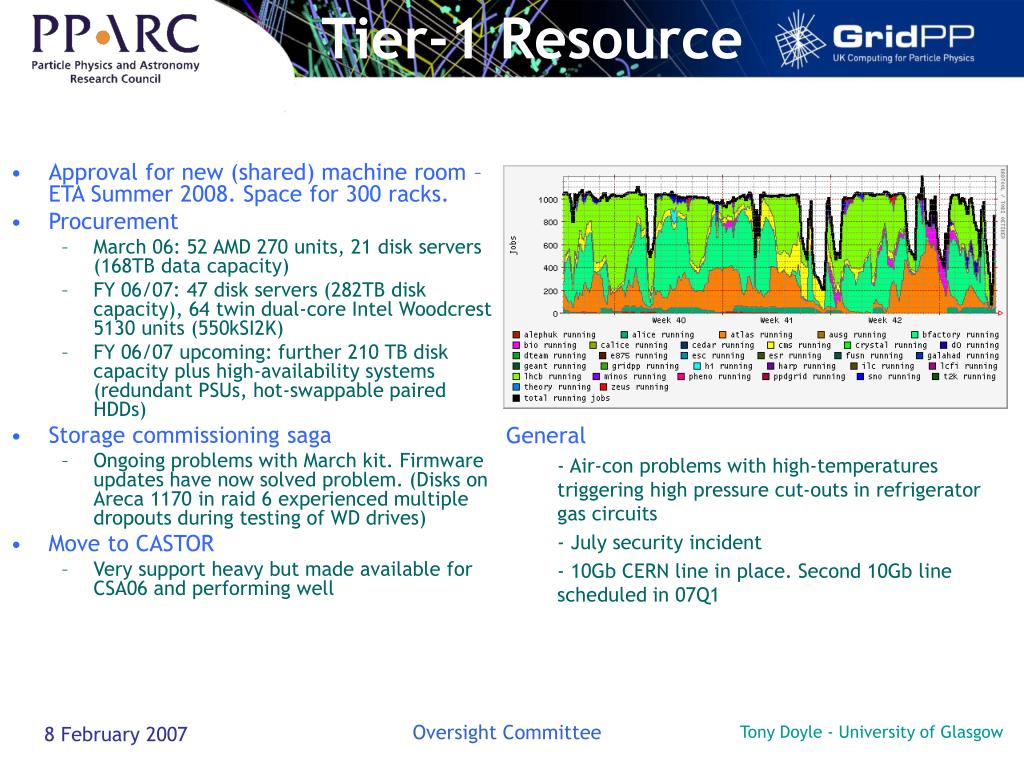Click the 'bio running' legend label
Image resolution: width=1024 pixels, height=768 pixels.
(550, 345)
